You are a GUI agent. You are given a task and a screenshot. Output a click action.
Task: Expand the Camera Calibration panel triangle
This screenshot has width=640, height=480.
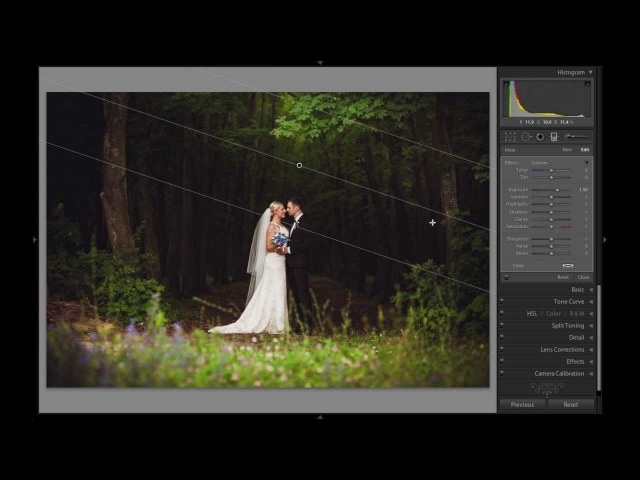pos(591,373)
